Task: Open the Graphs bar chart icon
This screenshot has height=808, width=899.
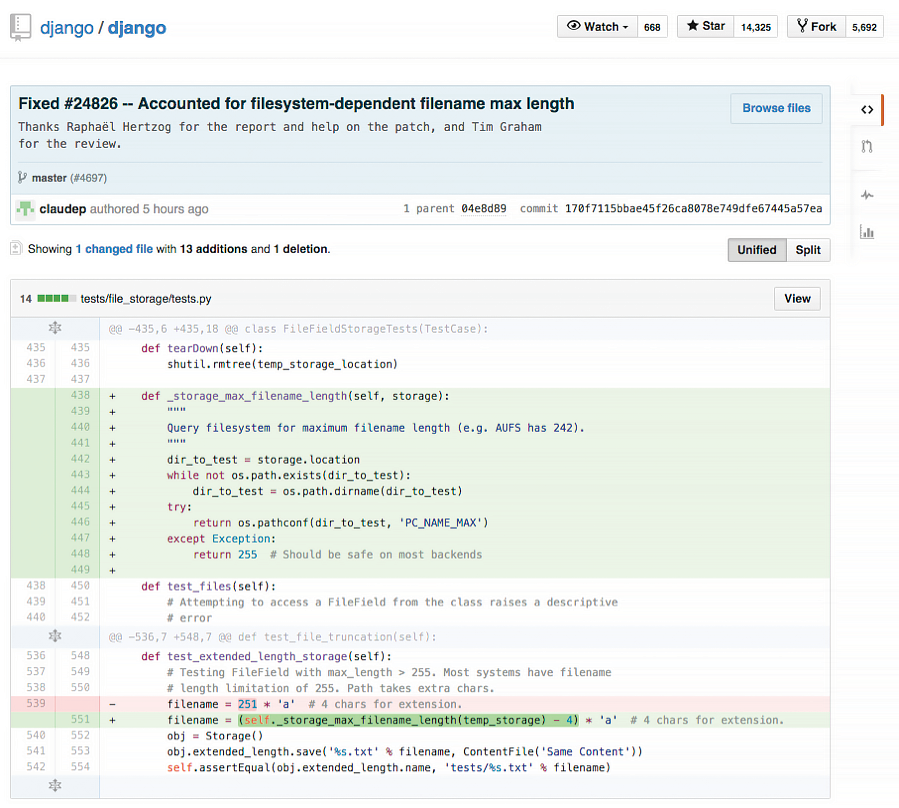Action: coord(866,233)
